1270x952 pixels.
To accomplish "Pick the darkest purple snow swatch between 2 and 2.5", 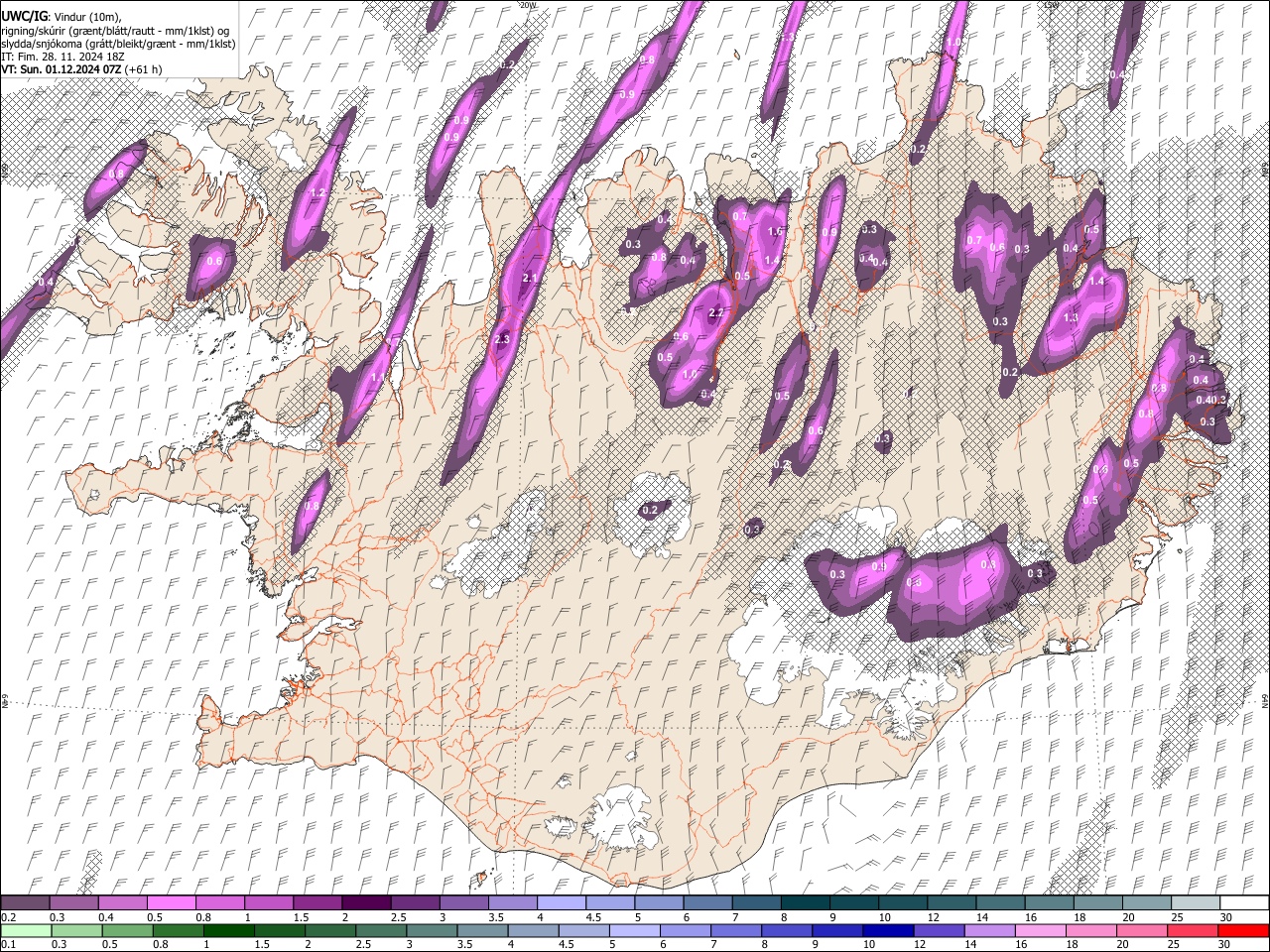I will click(366, 902).
